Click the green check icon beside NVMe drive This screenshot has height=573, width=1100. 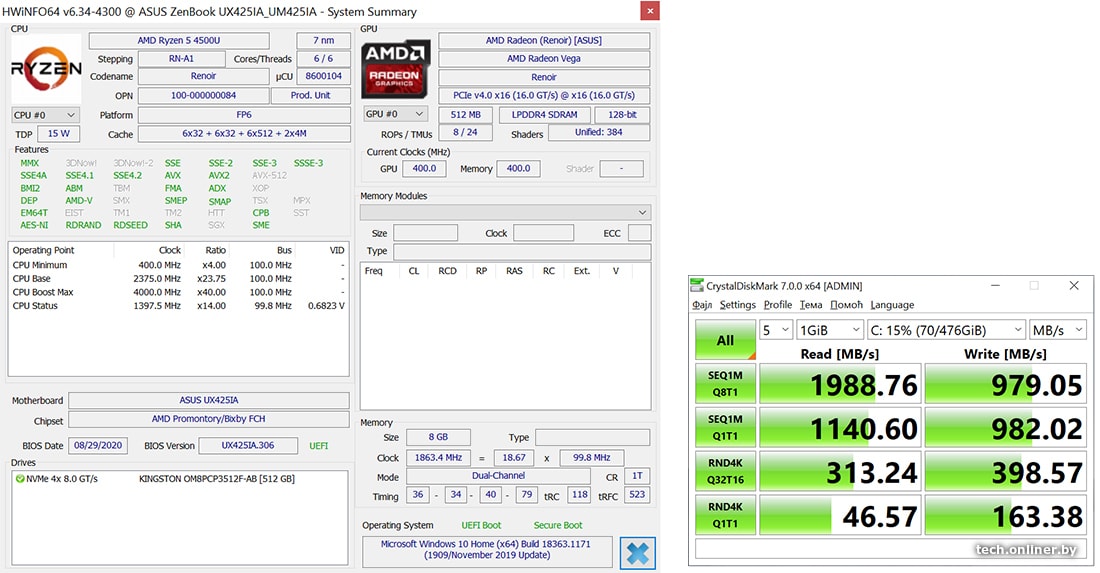point(20,479)
